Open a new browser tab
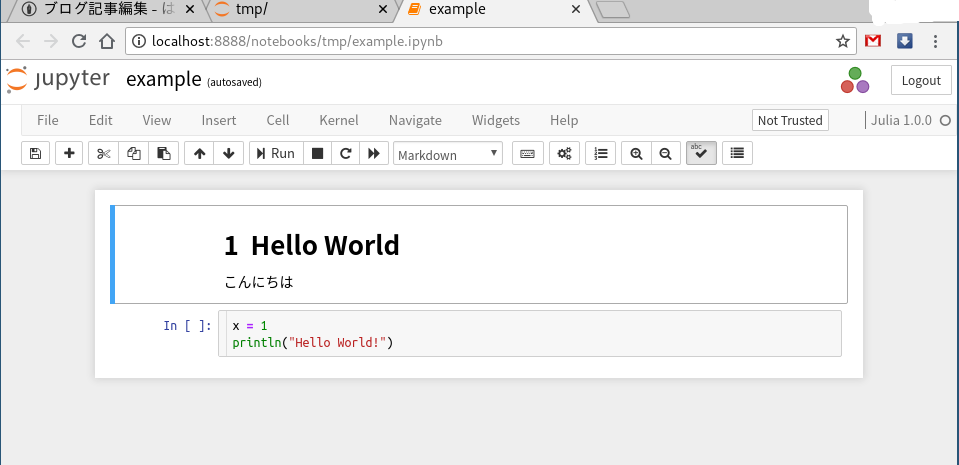This screenshot has width=959, height=465. (613, 10)
